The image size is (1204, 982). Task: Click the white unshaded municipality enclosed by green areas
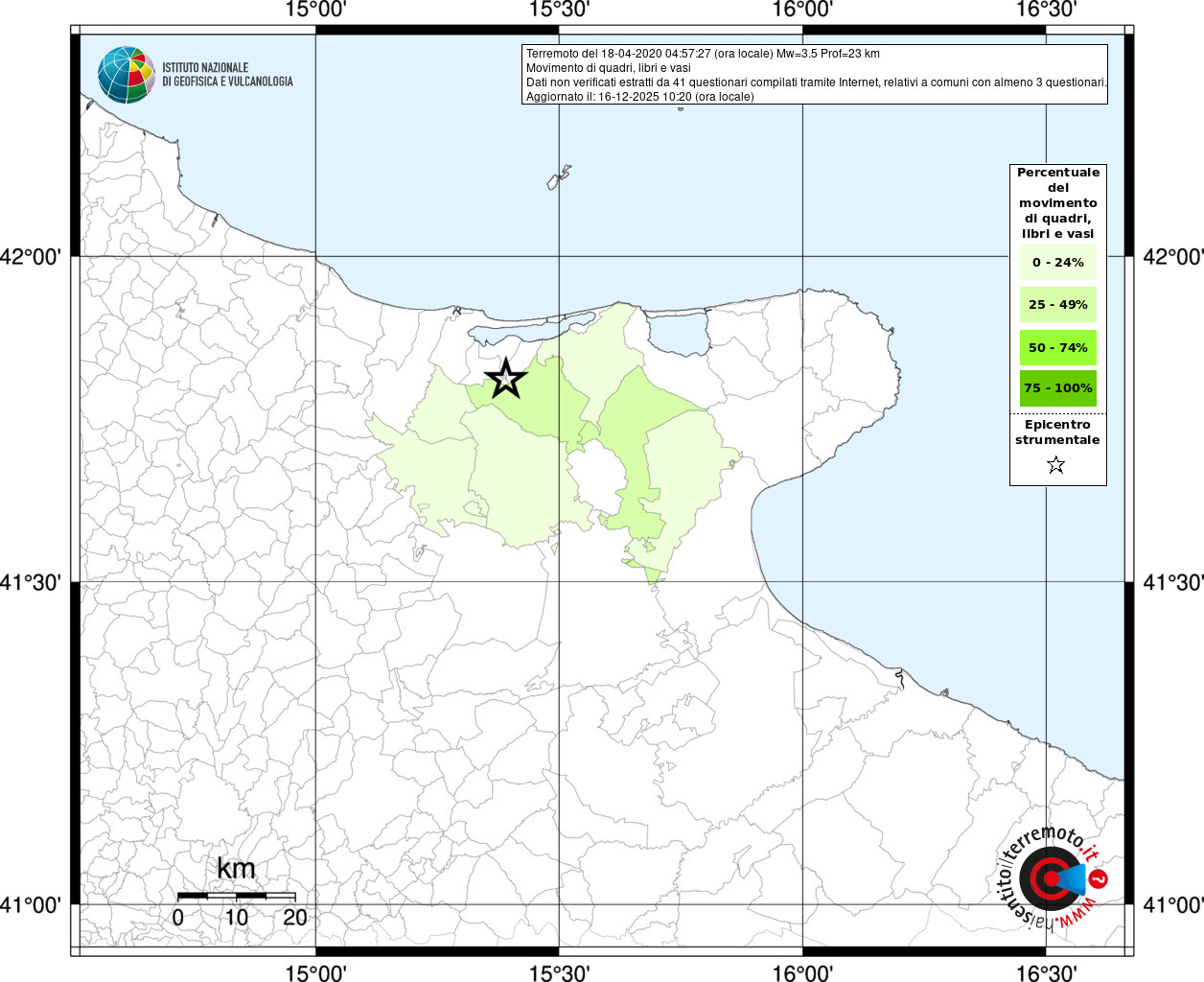click(x=594, y=476)
